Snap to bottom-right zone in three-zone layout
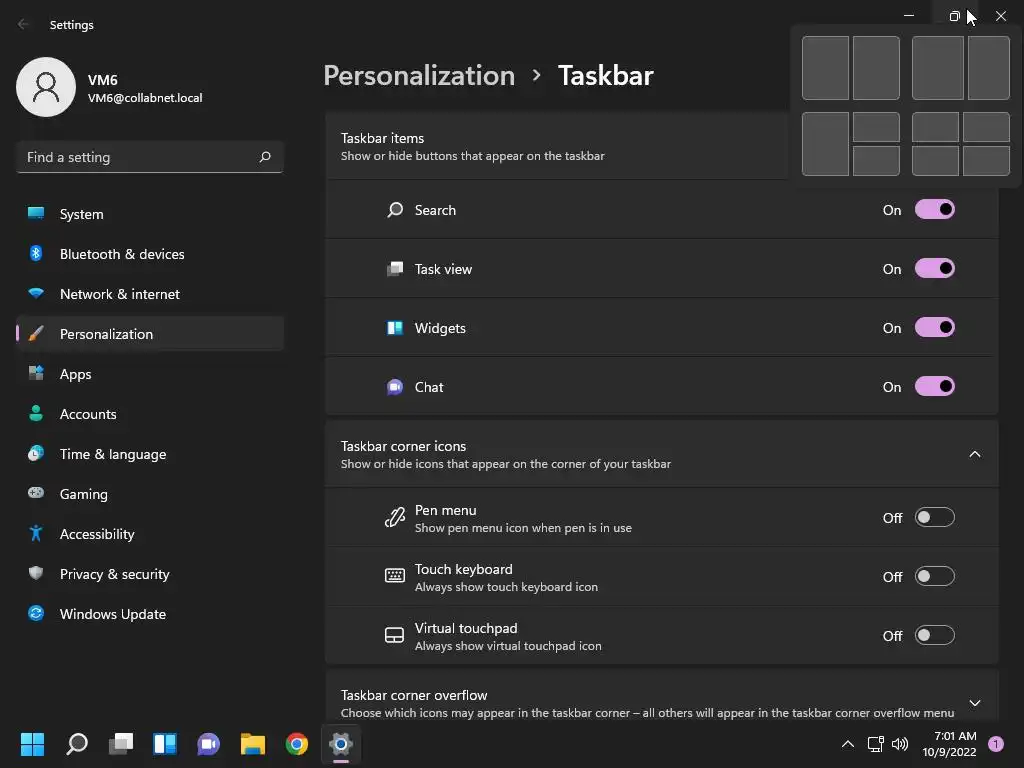The height and width of the screenshot is (768, 1024). (x=876, y=161)
